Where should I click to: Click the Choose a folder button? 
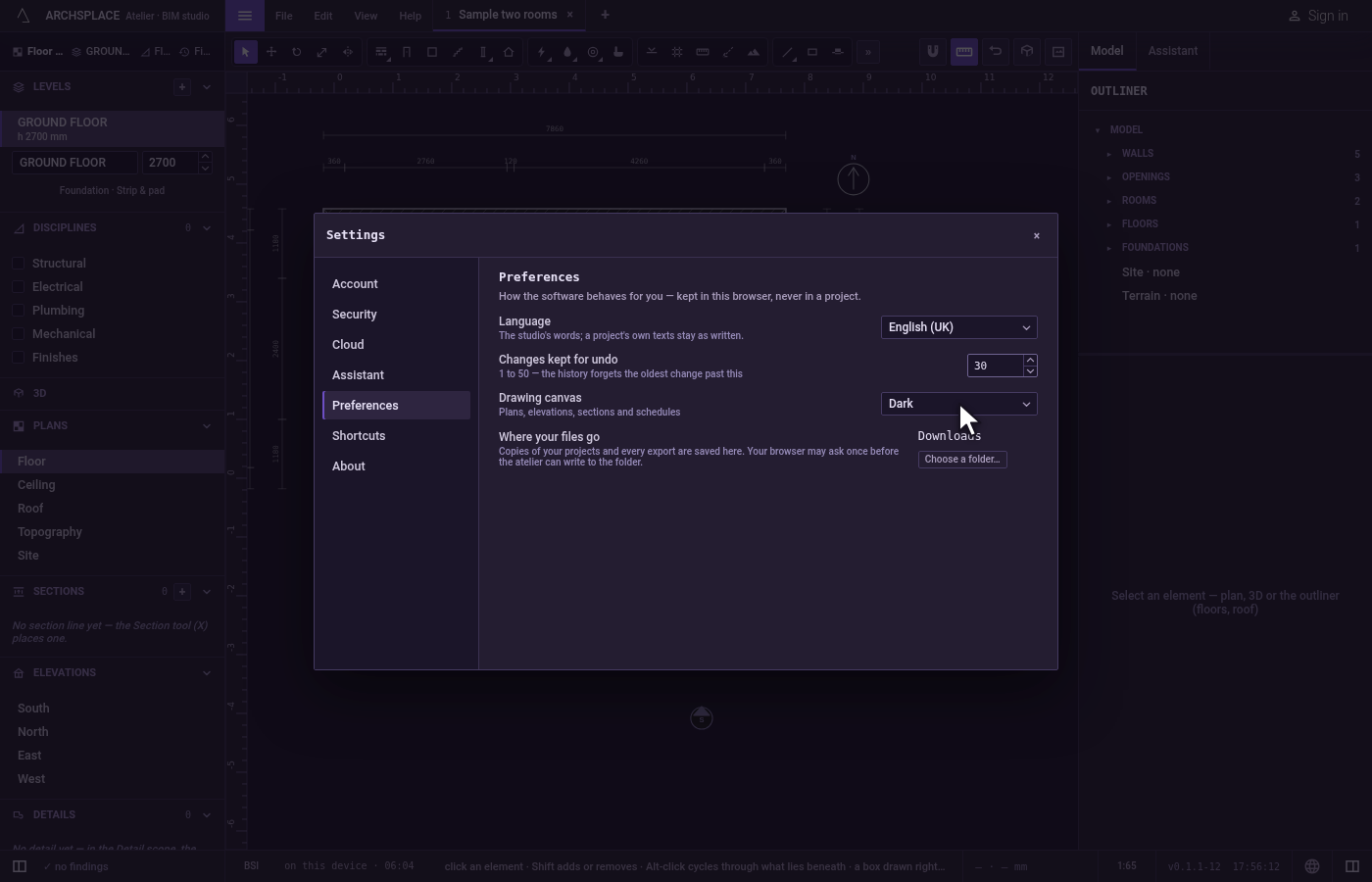pos(962,459)
